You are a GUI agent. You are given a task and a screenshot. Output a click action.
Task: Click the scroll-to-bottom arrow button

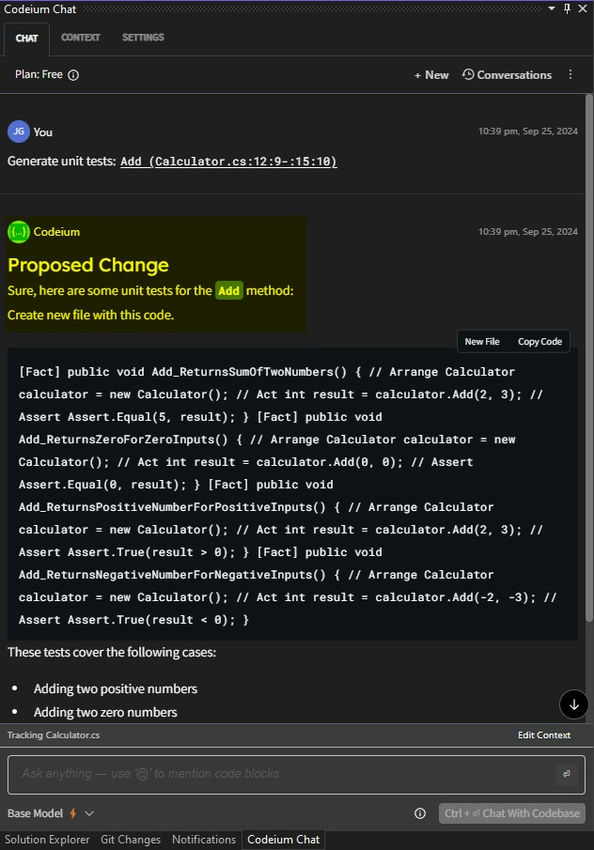(x=574, y=704)
